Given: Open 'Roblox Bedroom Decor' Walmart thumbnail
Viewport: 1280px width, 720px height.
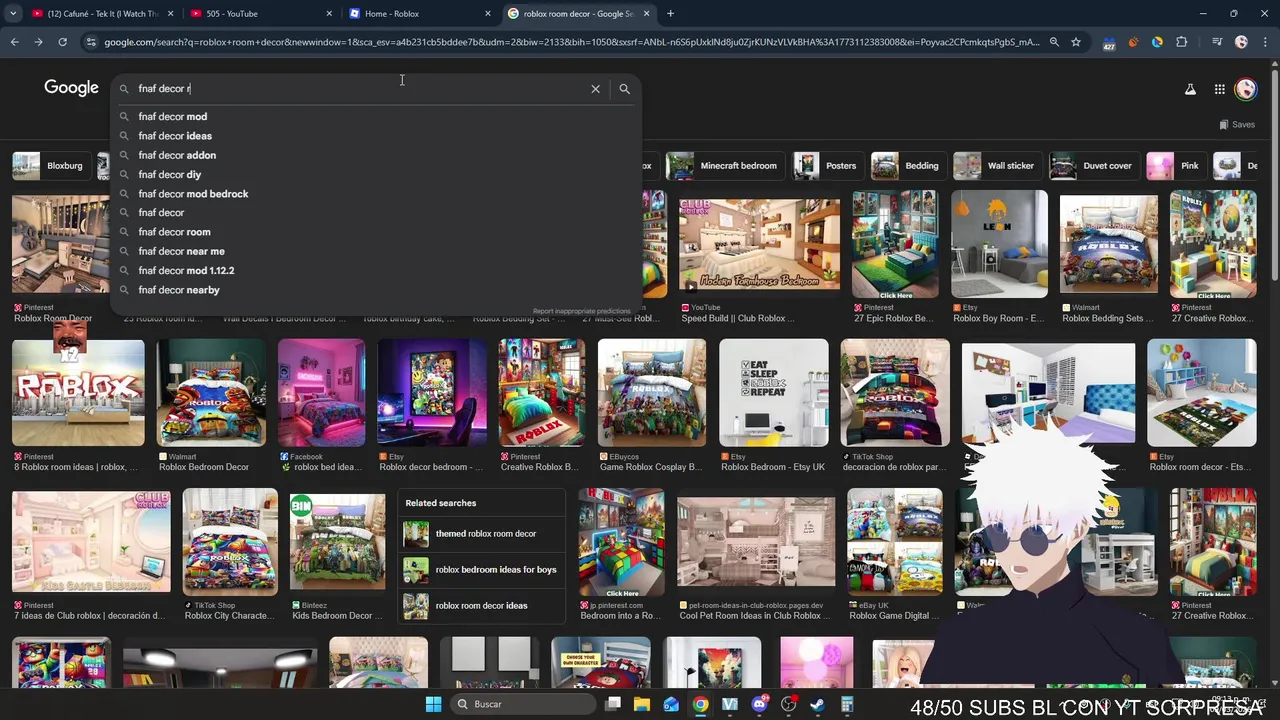Looking at the screenshot, I should pos(211,392).
